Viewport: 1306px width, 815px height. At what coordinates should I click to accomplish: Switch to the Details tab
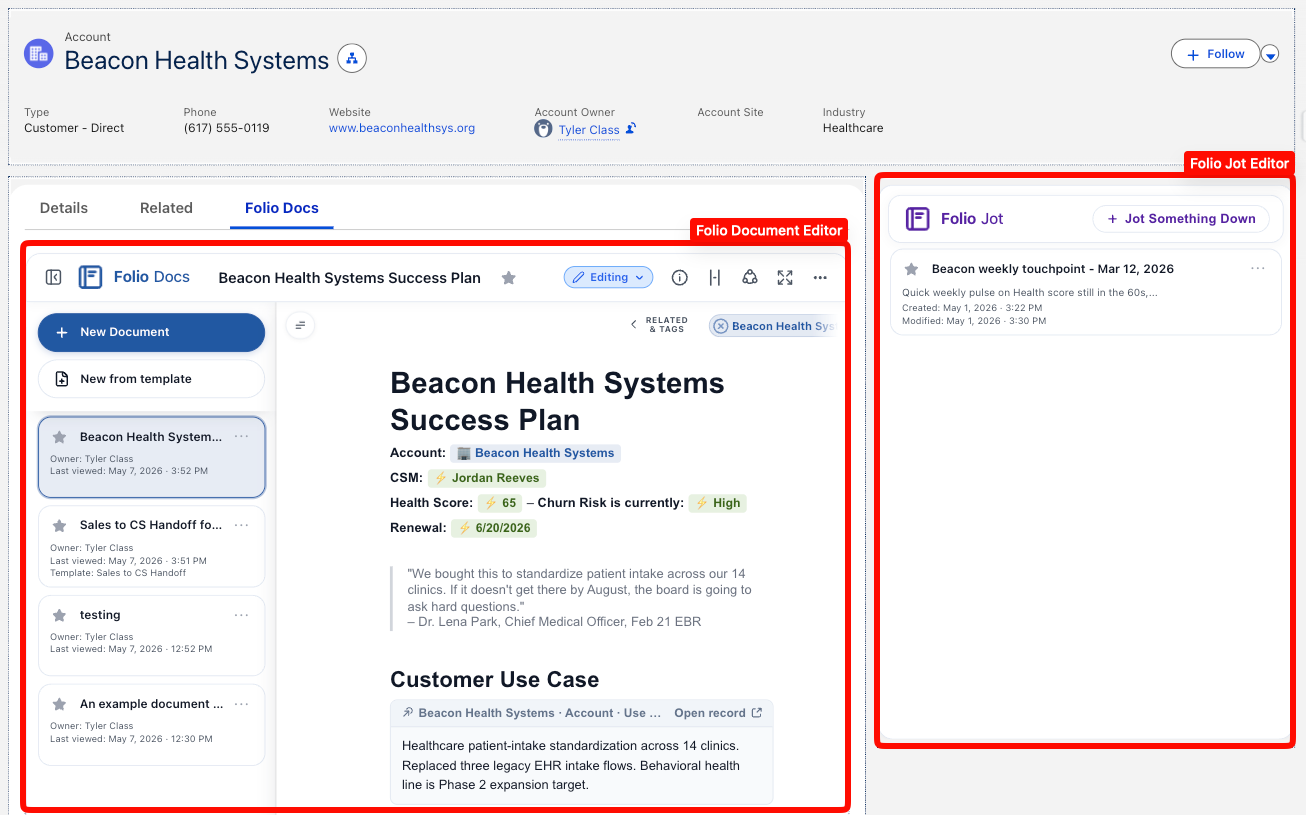(x=64, y=208)
